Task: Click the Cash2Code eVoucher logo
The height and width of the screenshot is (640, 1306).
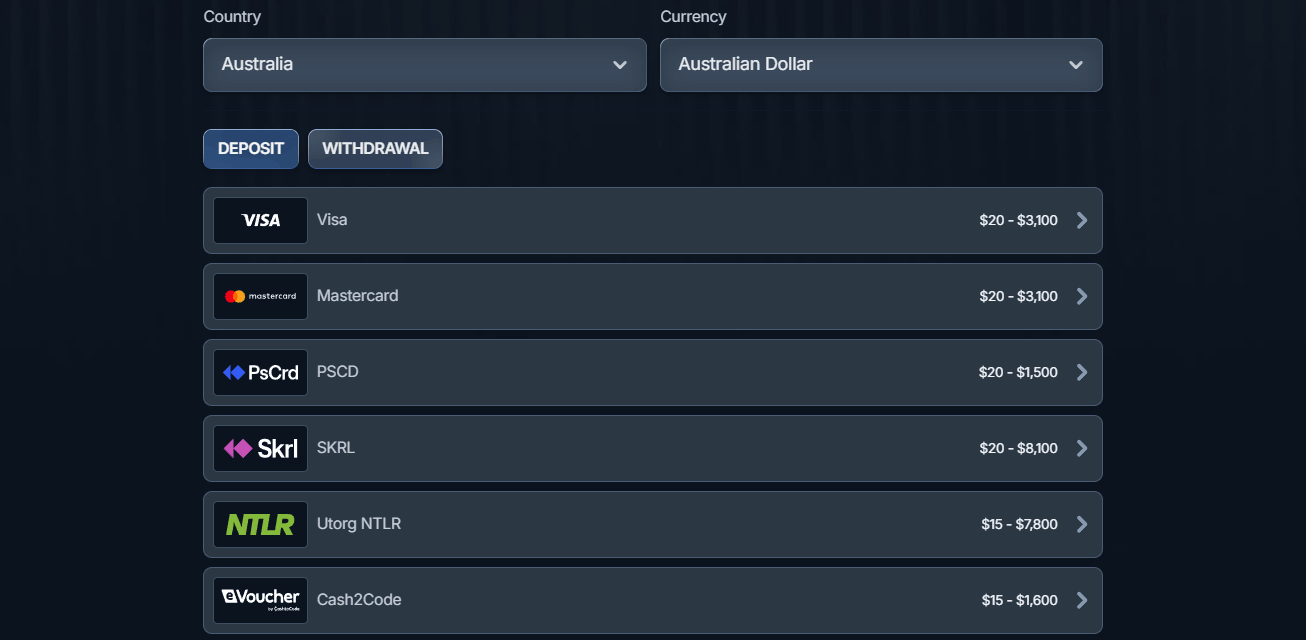Action: [259, 599]
